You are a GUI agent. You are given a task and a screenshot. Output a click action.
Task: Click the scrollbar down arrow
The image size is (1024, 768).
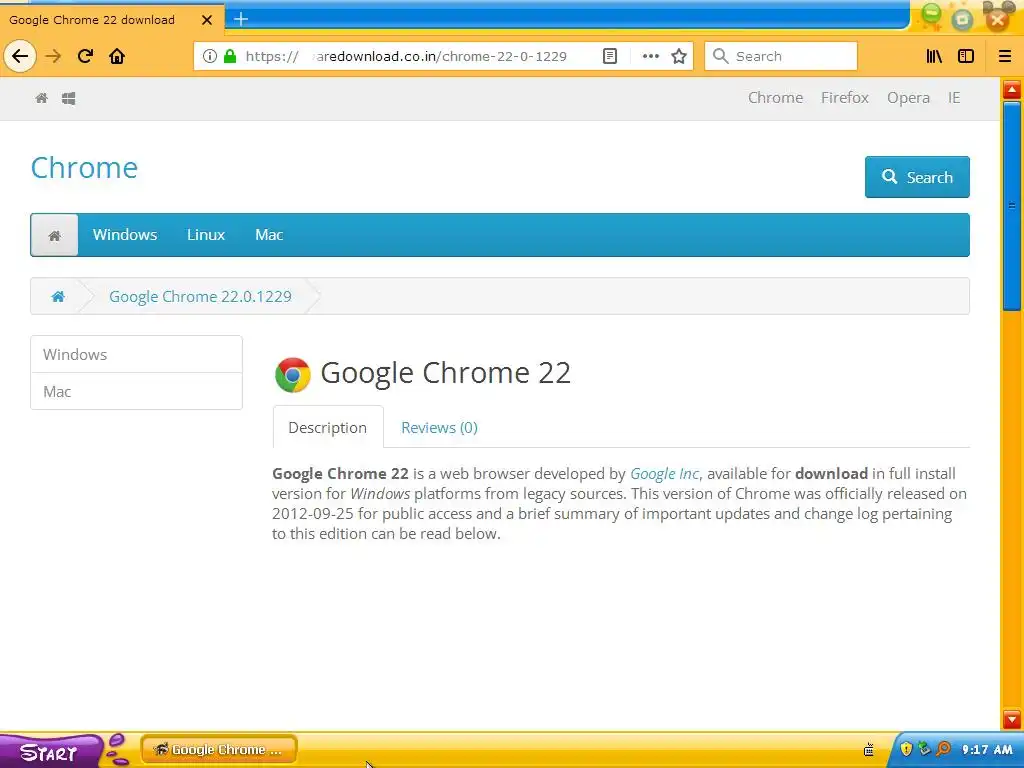(x=1012, y=719)
